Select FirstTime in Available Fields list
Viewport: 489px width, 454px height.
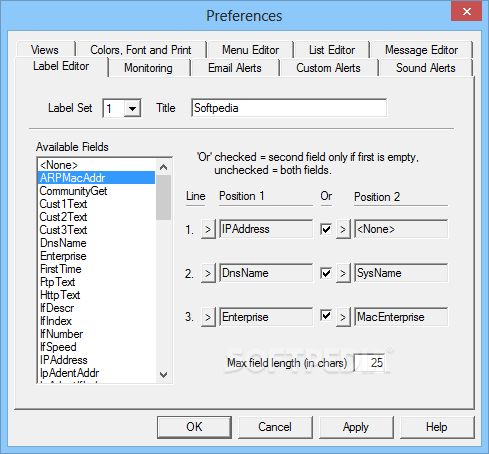[x=97, y=269]
